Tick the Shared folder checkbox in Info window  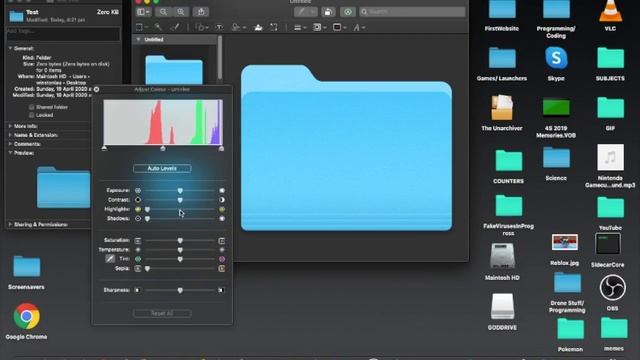click(x=31, y=107)
